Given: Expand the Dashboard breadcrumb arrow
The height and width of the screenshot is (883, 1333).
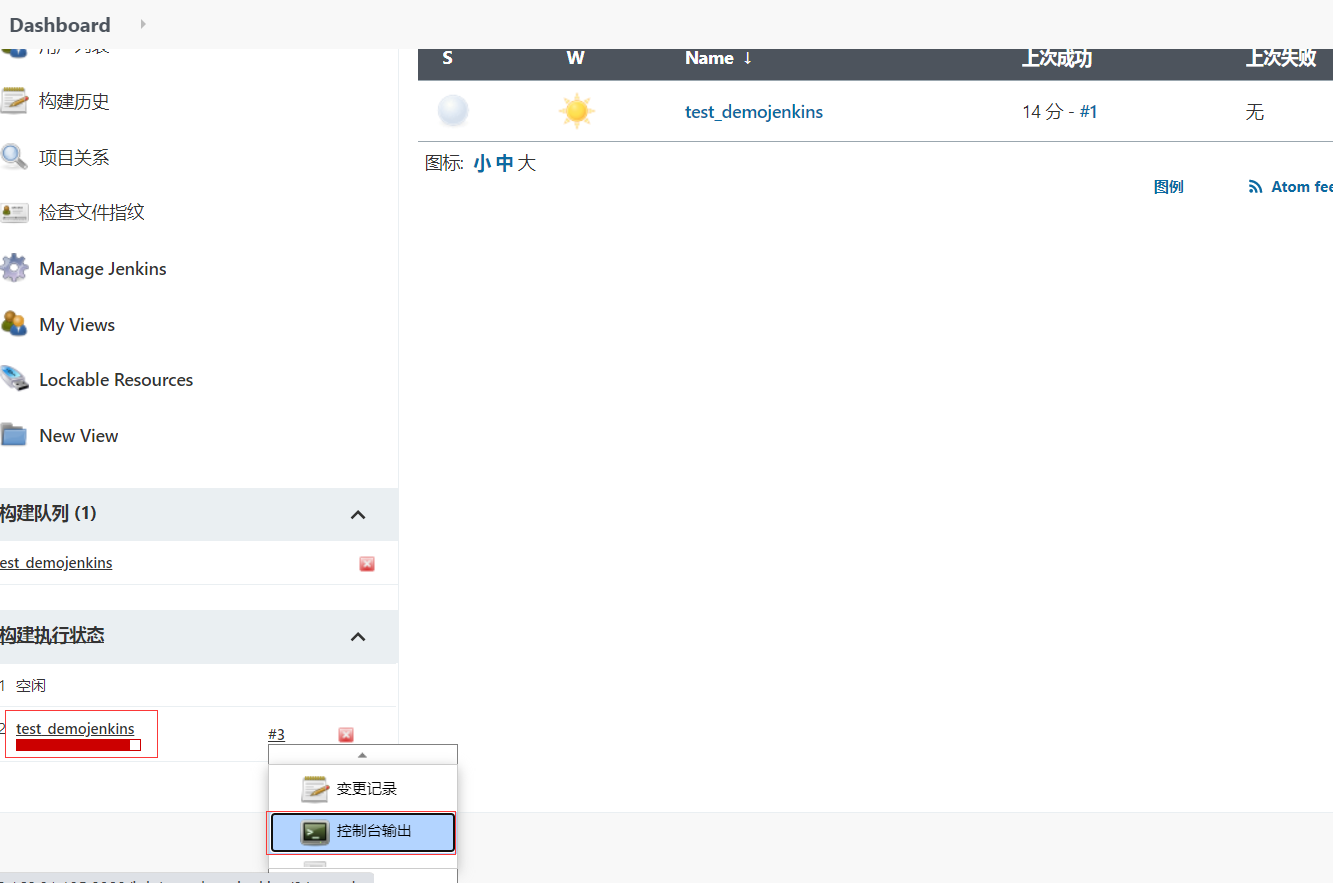Looking at the screenshot, I should pos(143,23).
